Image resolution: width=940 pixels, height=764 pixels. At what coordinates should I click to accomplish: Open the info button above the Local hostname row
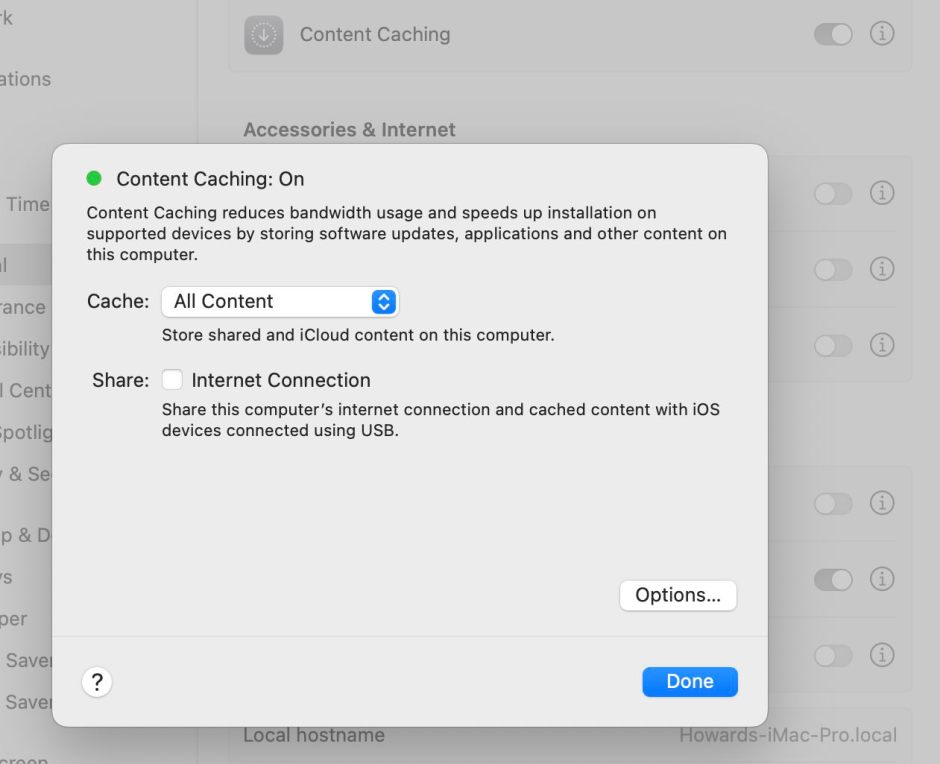(x=882, y=656)
